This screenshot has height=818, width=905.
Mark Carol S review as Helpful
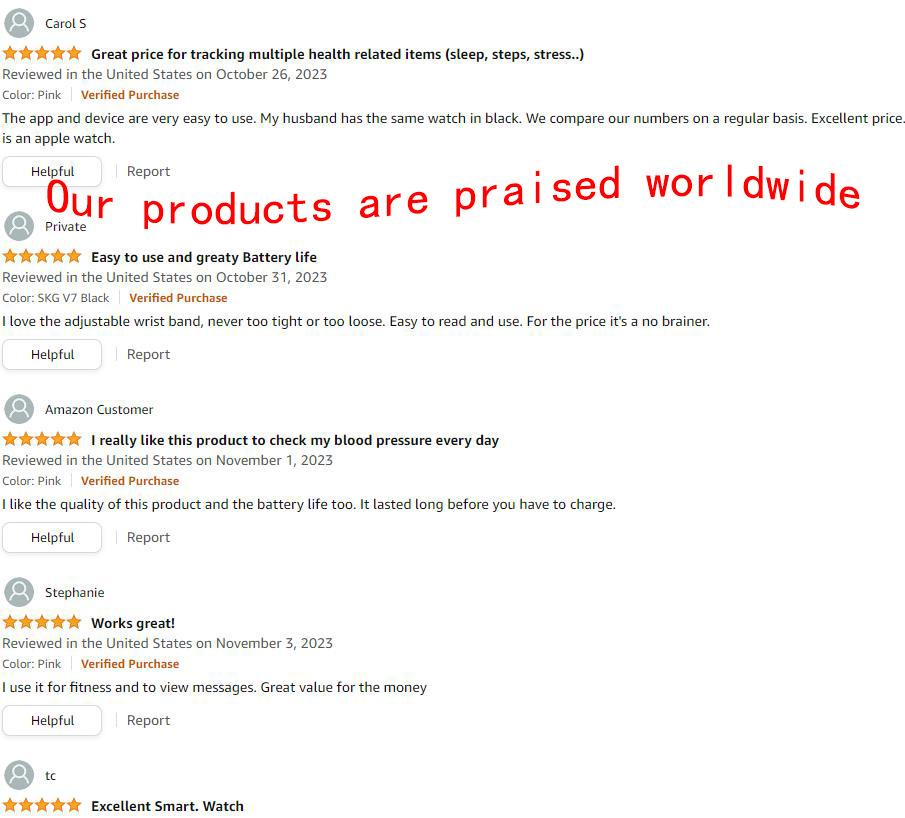(52, 171)
